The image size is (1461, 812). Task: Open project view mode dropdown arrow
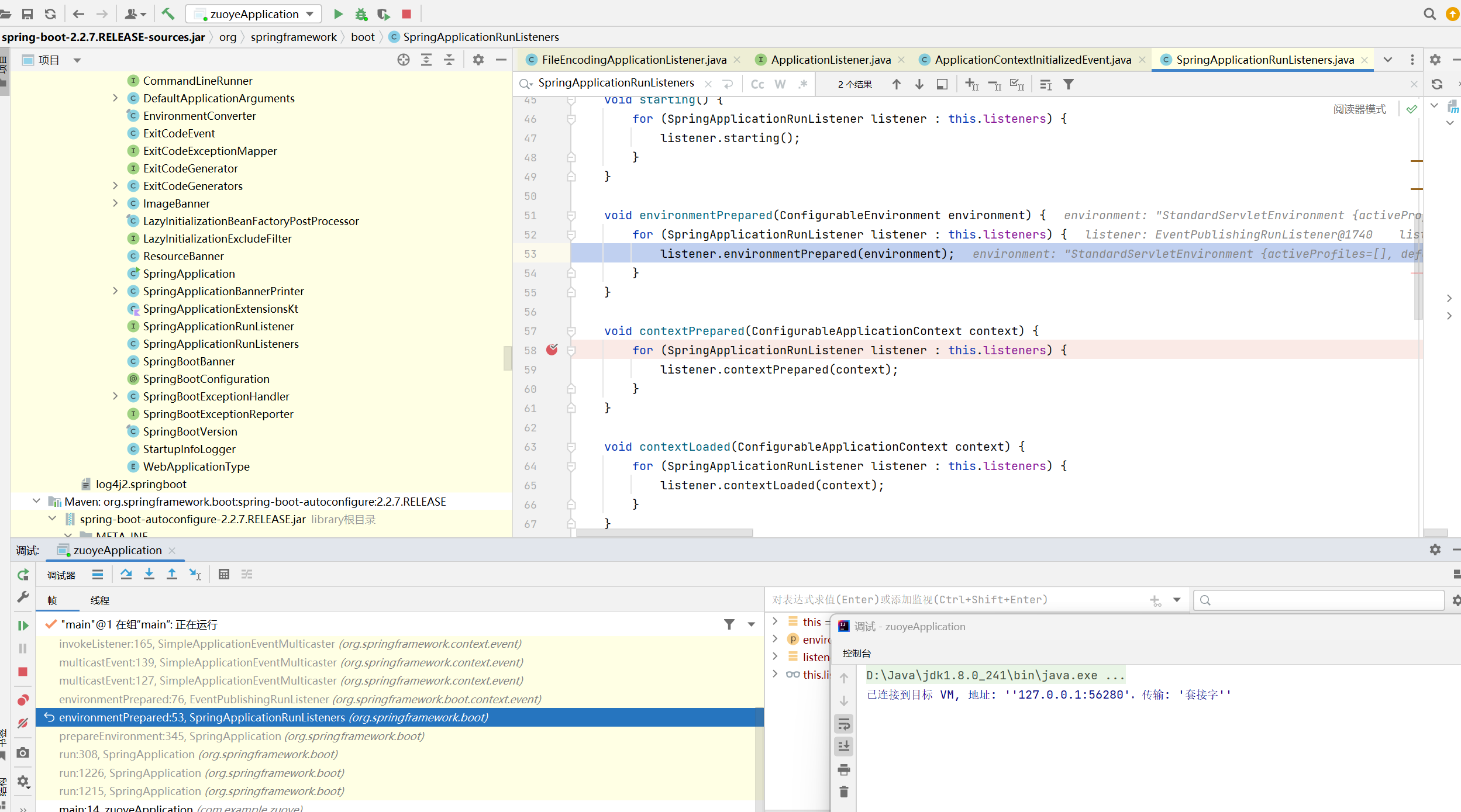click(x=77, y=60)
